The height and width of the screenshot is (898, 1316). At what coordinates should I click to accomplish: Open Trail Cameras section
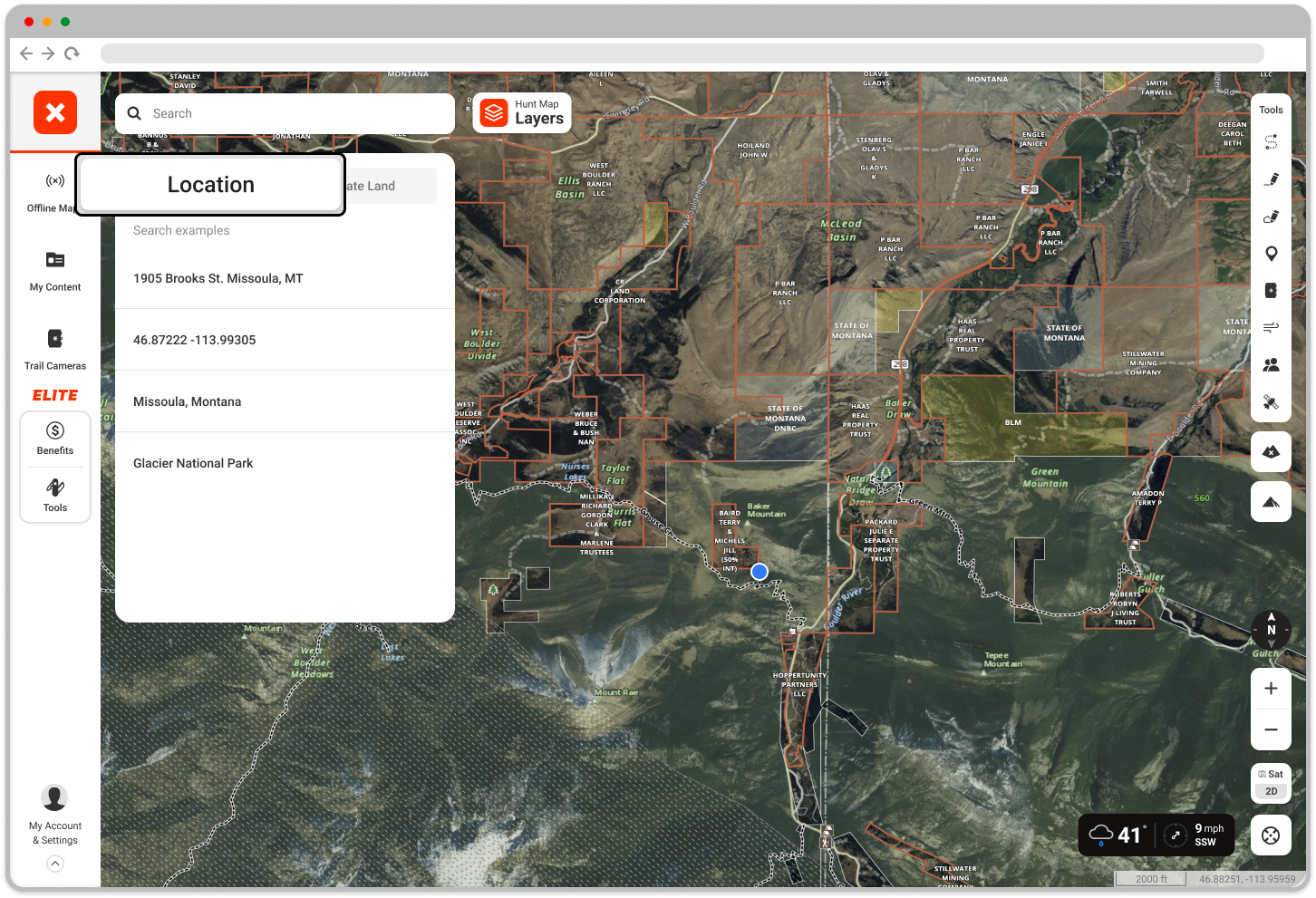pyautogui.click(x=55, y=351)
